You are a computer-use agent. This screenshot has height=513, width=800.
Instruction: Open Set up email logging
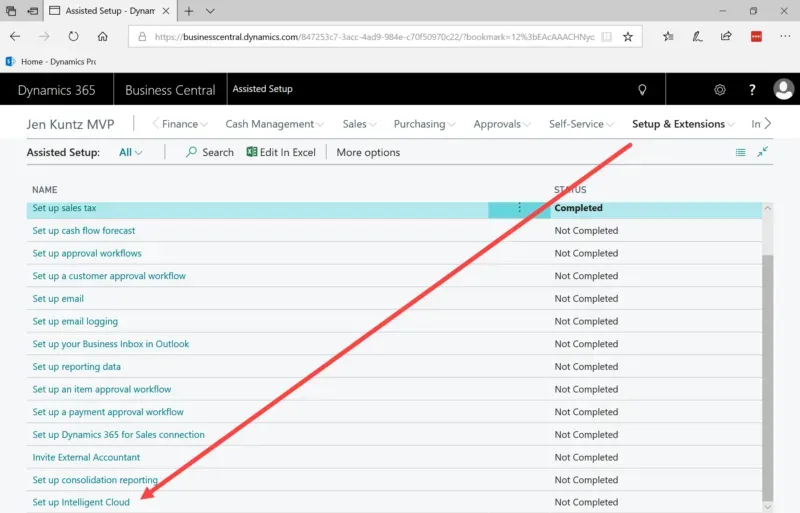(75, 321)
